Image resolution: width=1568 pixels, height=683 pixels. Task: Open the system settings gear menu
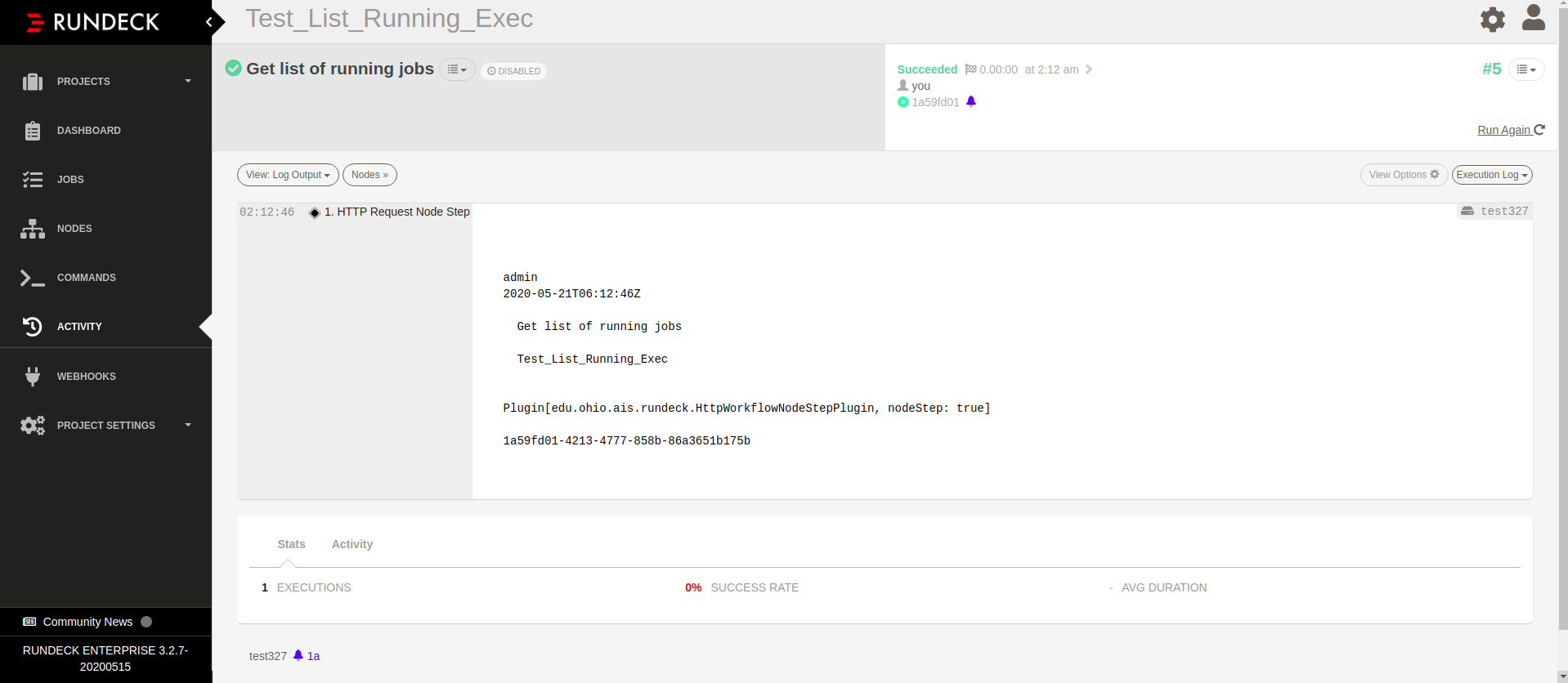(x=1493, y=20)
